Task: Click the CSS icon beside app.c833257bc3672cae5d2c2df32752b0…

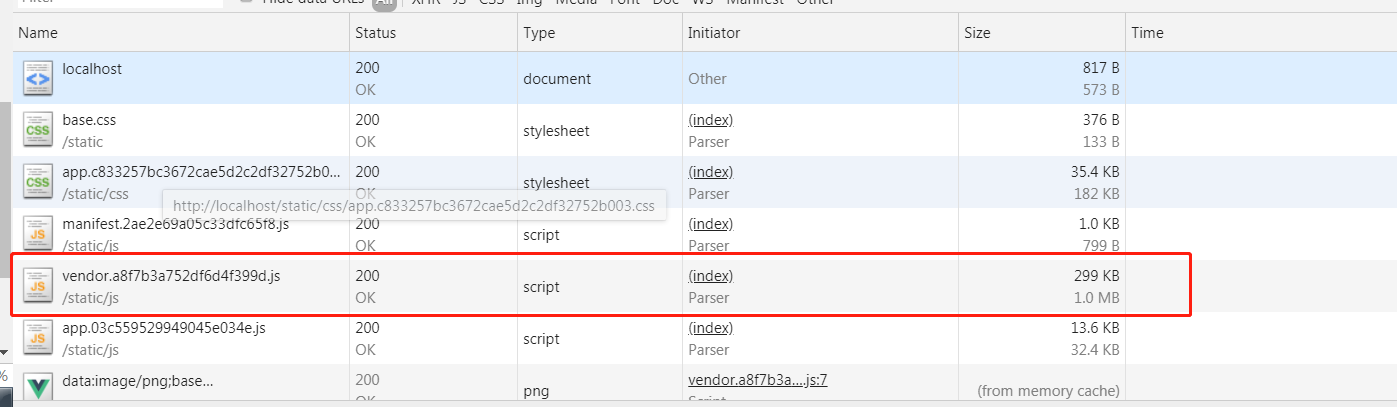Action: [x=37, y=183]
